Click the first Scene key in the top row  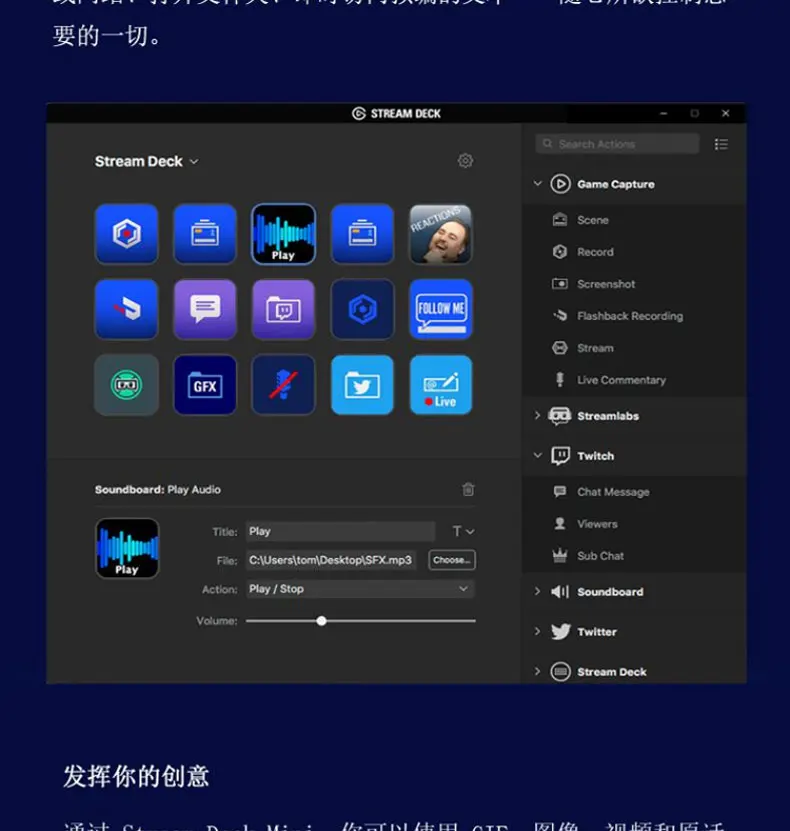click(205, 234)
